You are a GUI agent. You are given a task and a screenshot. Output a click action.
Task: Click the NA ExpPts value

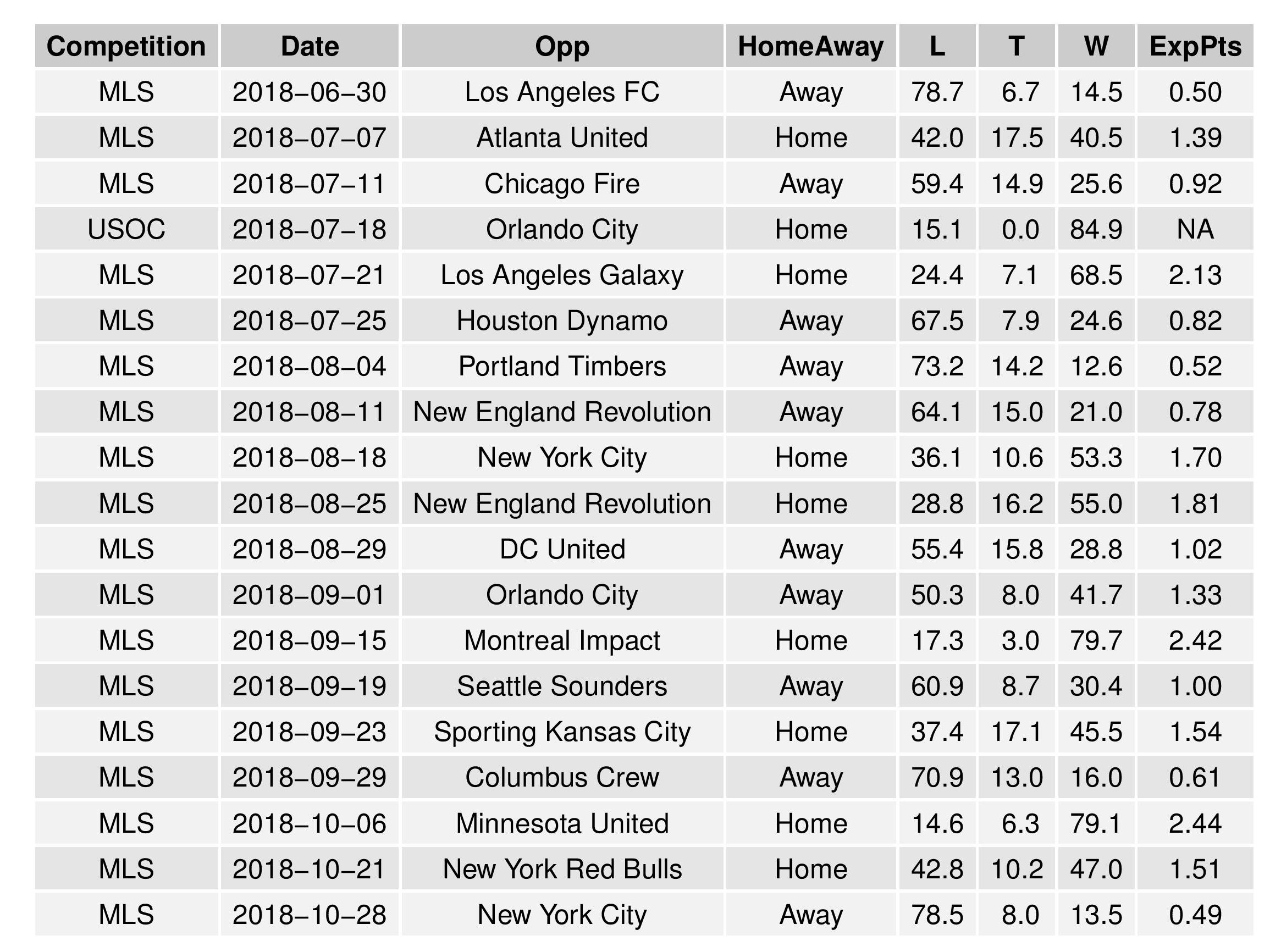[x=1195, y=229]
